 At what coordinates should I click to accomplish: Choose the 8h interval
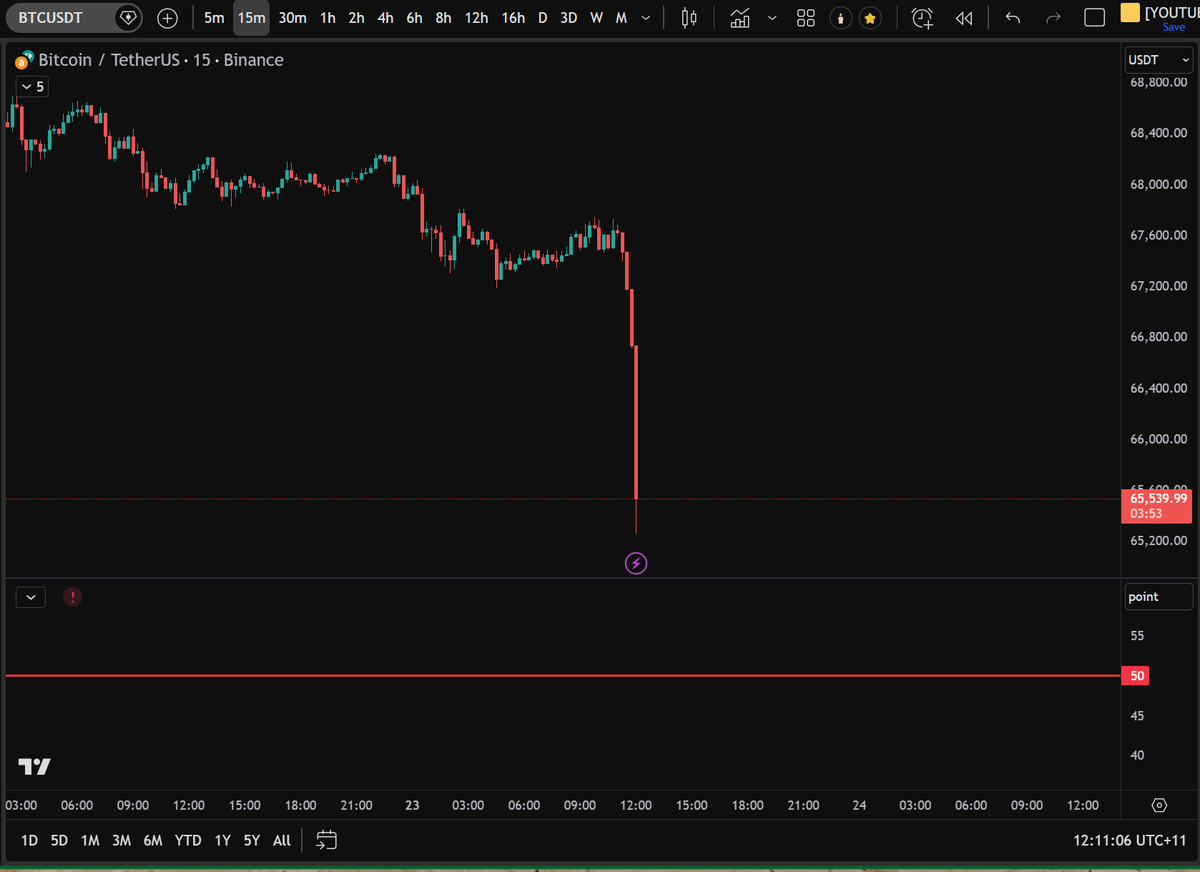[443, 18]
